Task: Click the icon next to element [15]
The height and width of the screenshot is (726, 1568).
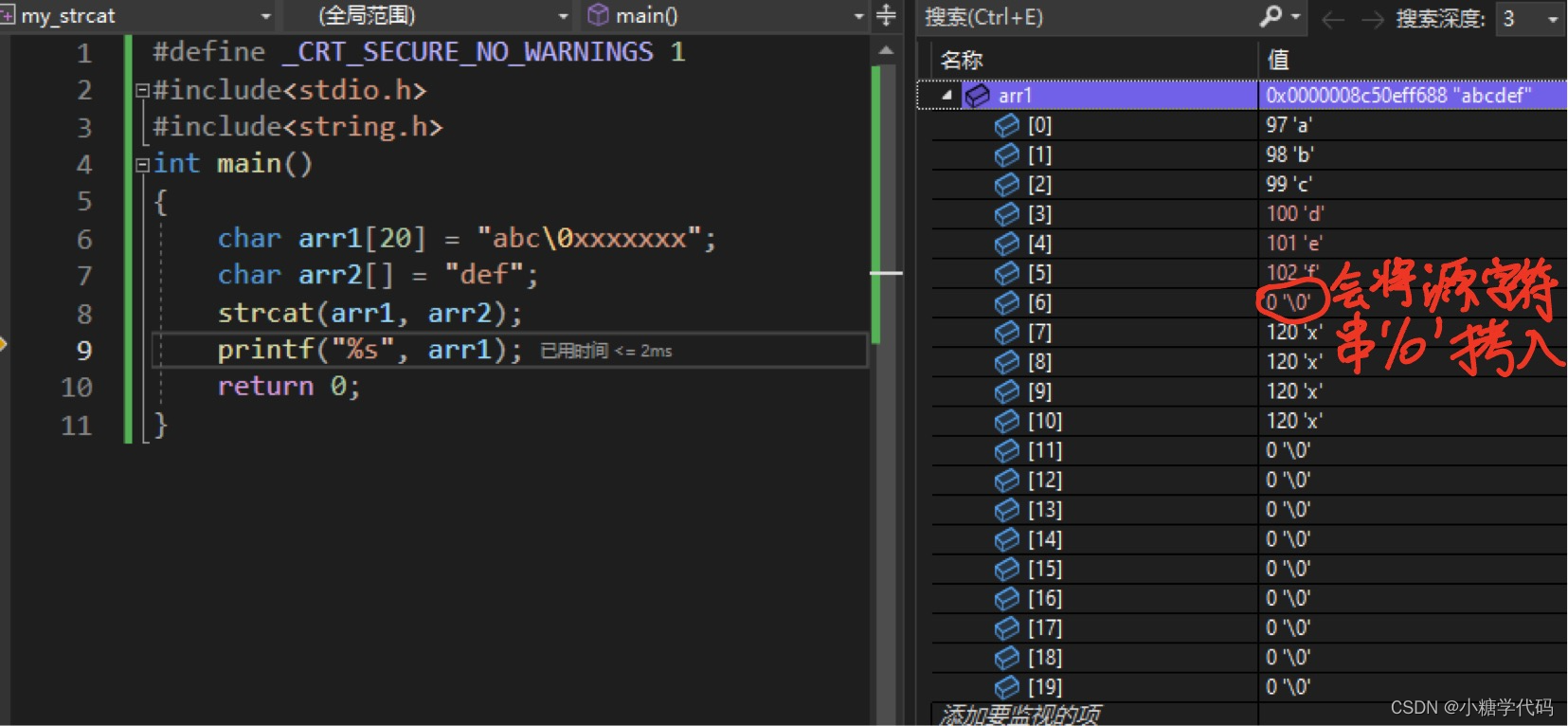Action: [x=1006, y=569]
